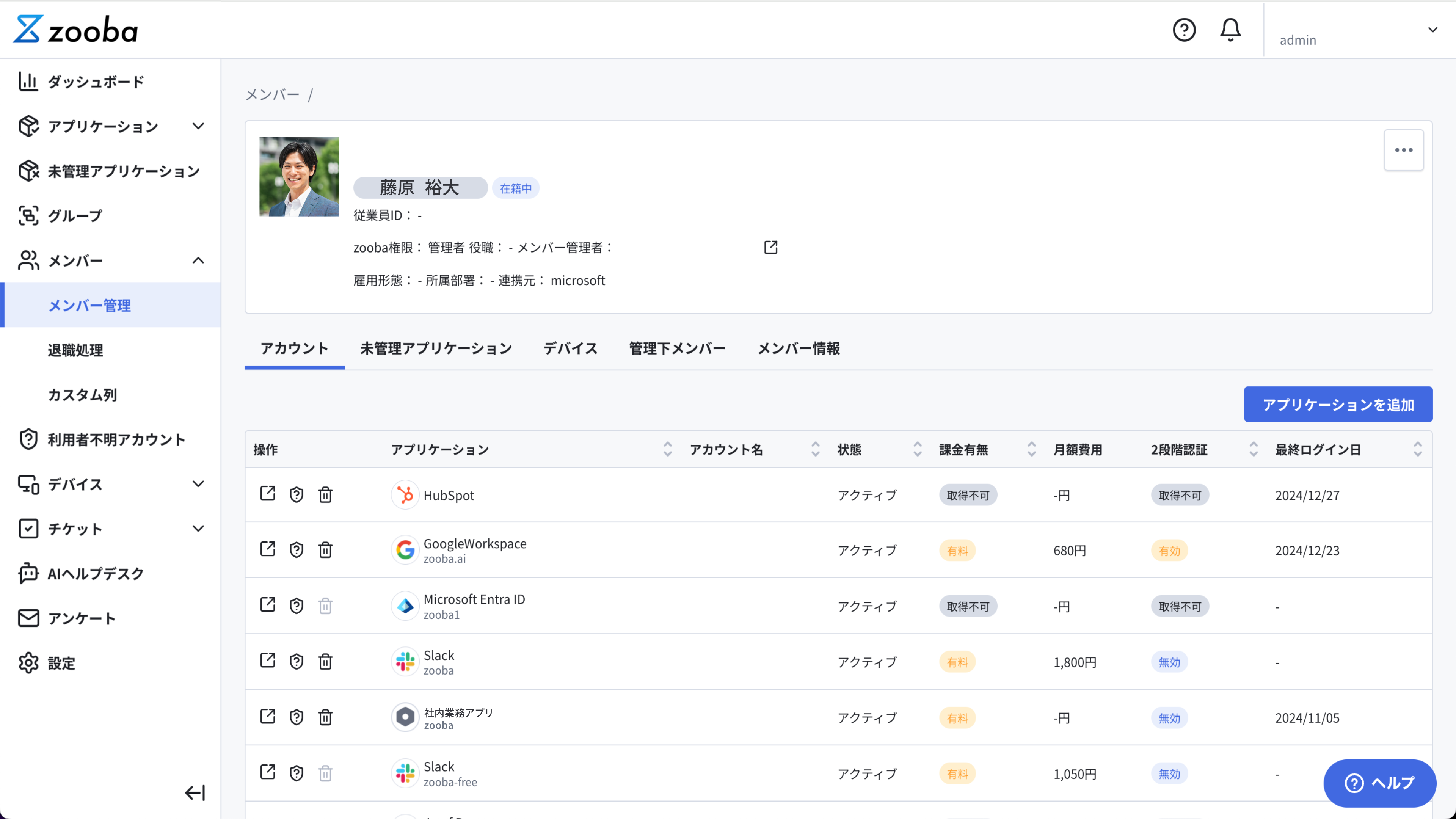This screenshot has height=819, width=1456.
Task: Sort table by 課金有無 column
Action: pyautogui.click(x=1031, y=449)
